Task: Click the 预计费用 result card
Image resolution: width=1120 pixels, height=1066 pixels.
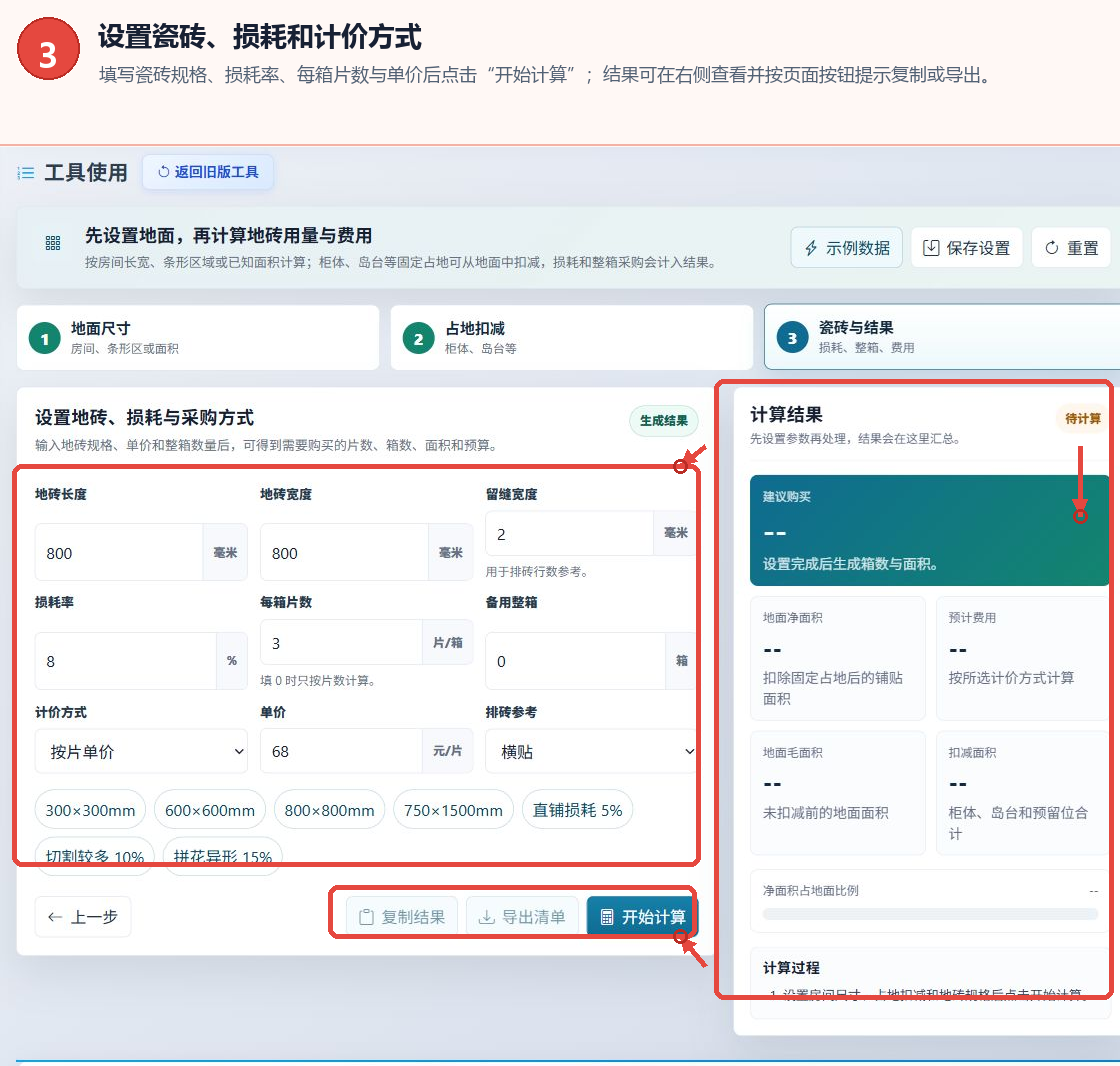Action: click(1023, 658)
